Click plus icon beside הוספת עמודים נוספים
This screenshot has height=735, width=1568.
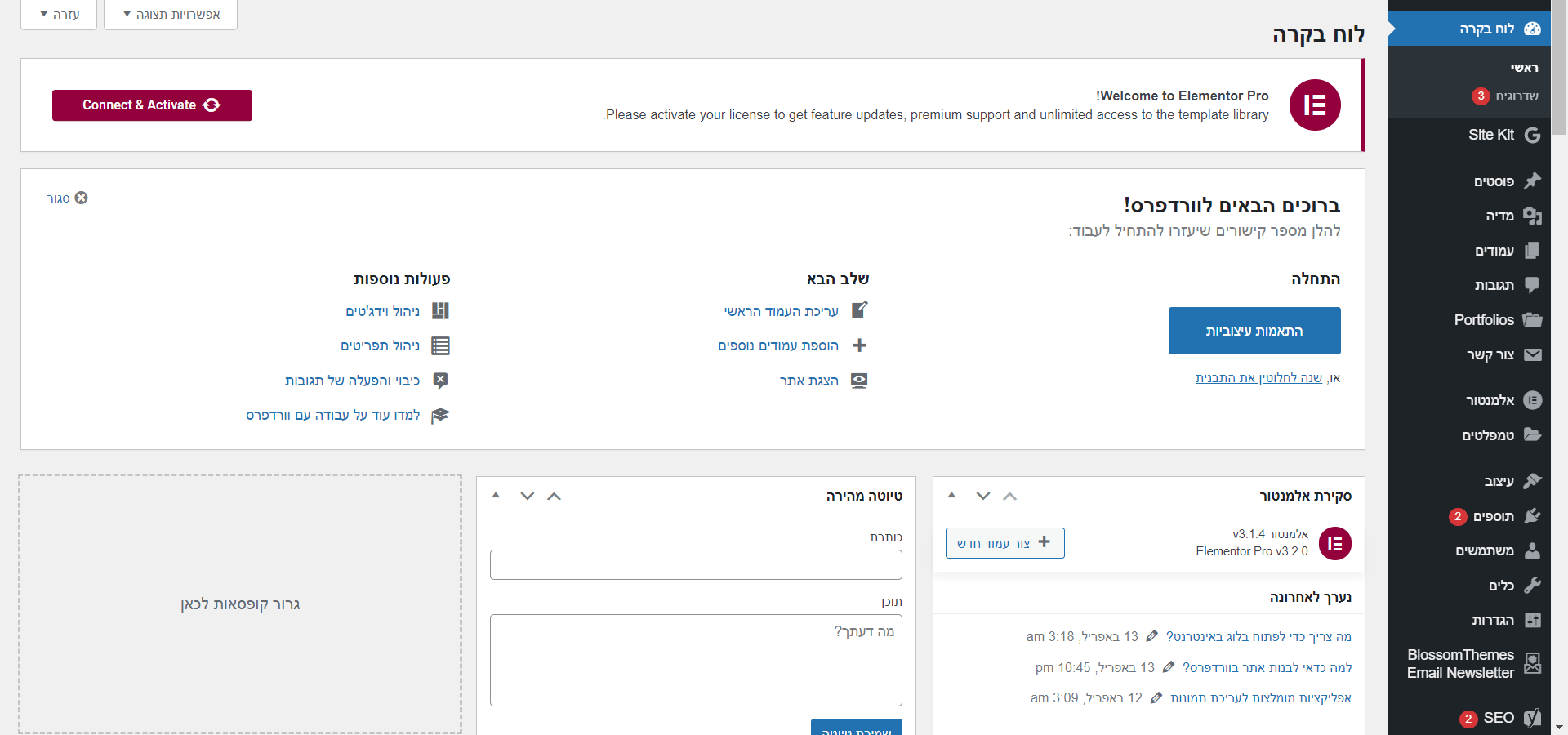pyautogui.click(x=859, y=345)
